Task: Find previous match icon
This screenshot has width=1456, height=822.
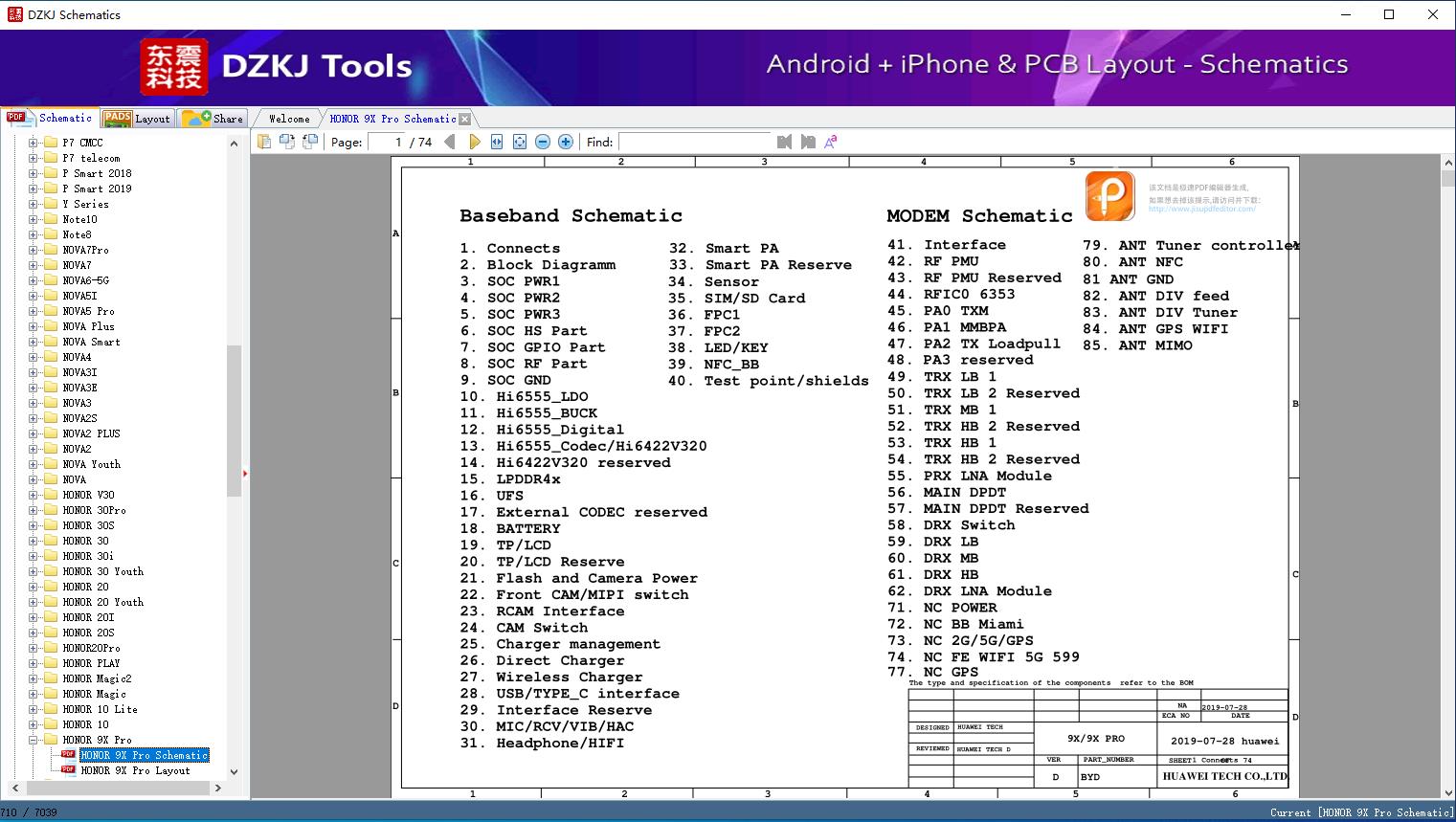Action: (x=785, y=142)
